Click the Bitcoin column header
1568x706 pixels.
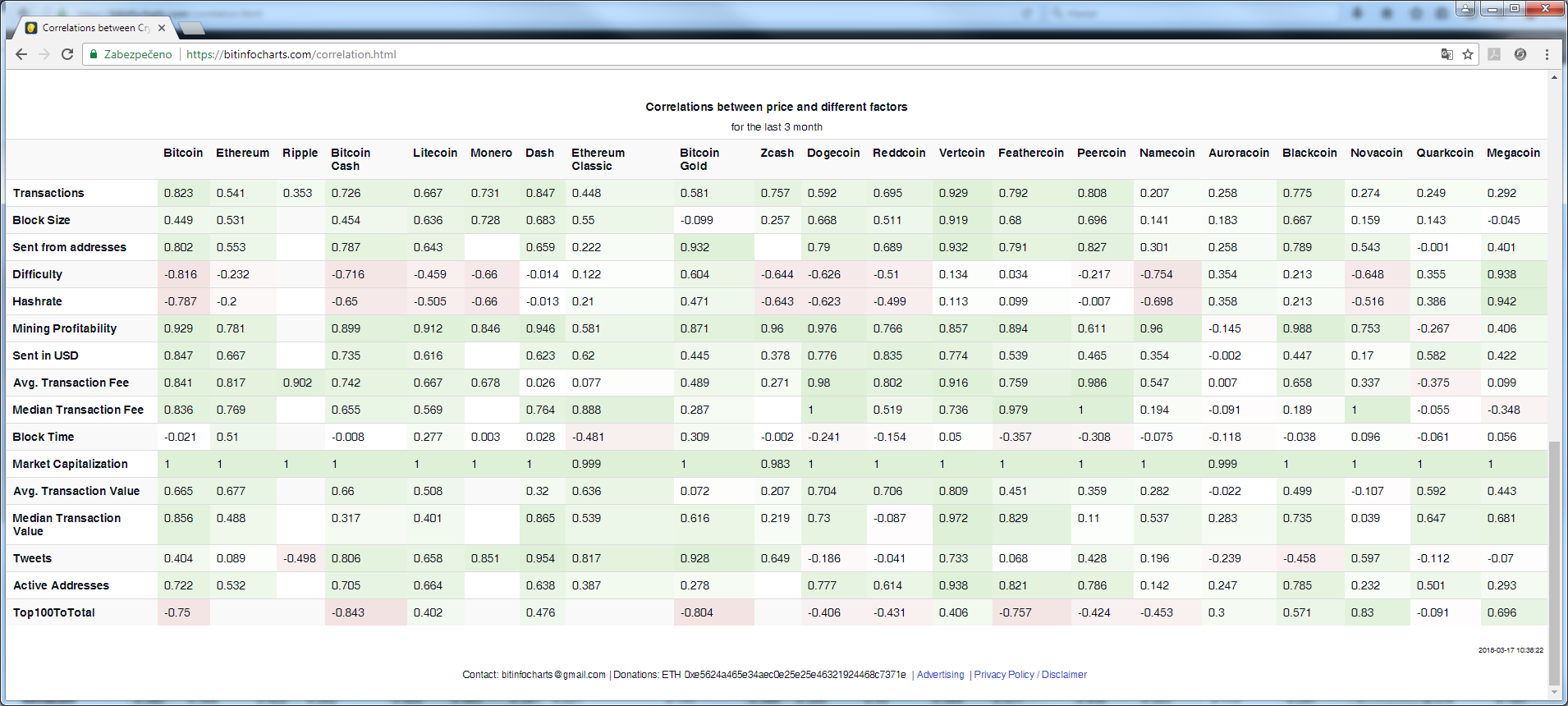182,153
